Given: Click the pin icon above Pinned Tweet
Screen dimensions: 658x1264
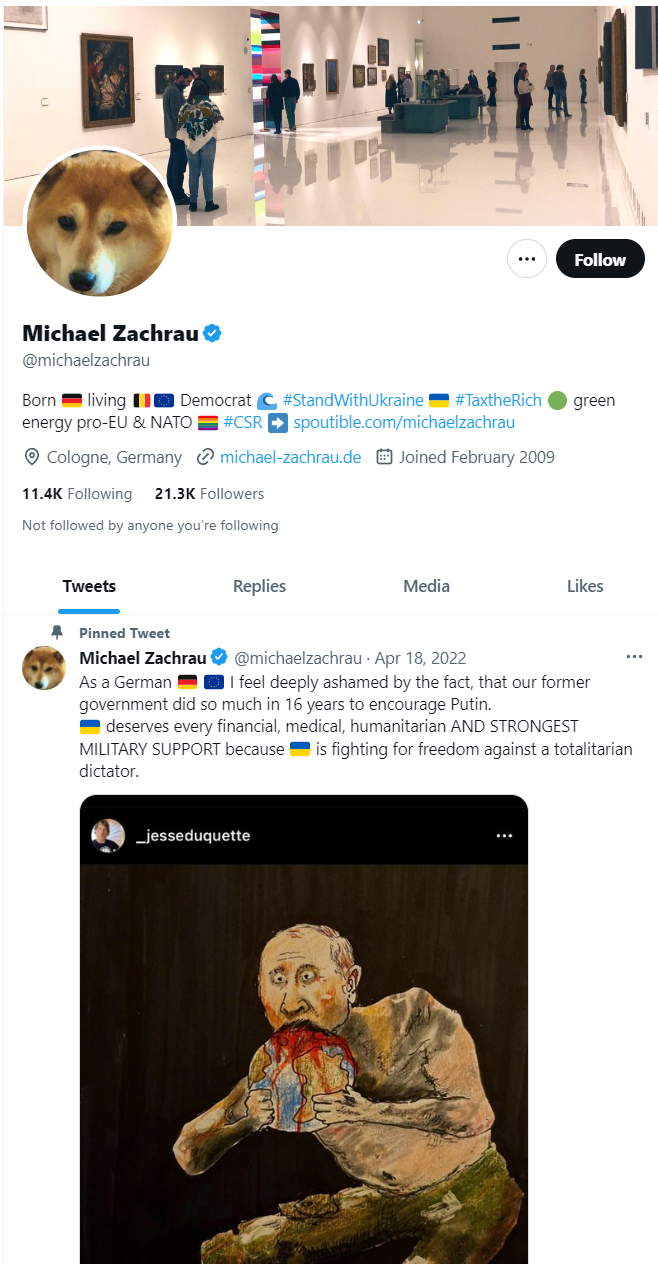Looking at the screenshot, I should point(57,632).
